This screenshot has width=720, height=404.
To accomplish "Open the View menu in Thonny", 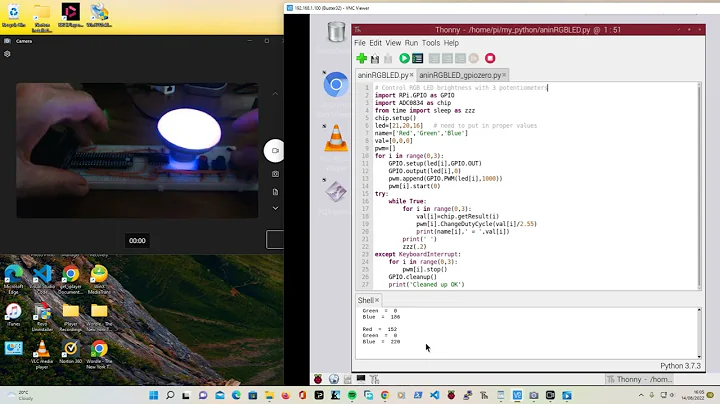I will [x=393, y=43].
